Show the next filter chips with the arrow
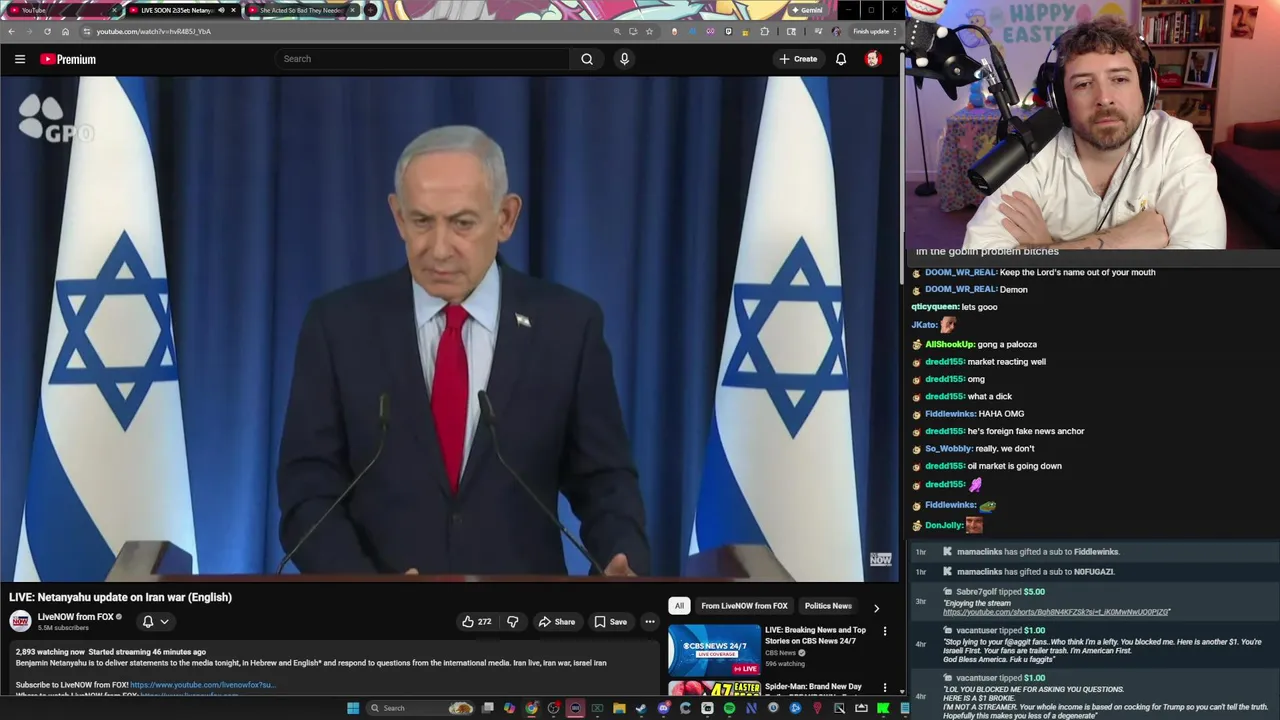 point(876,607)
